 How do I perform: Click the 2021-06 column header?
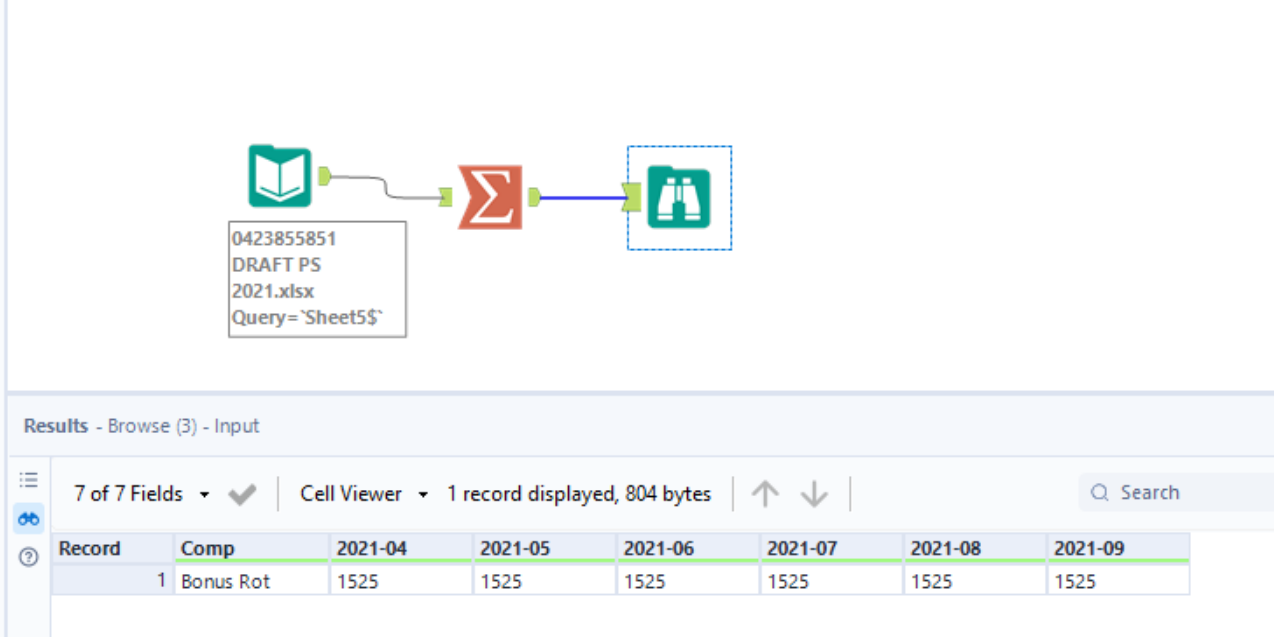(687, 548)
